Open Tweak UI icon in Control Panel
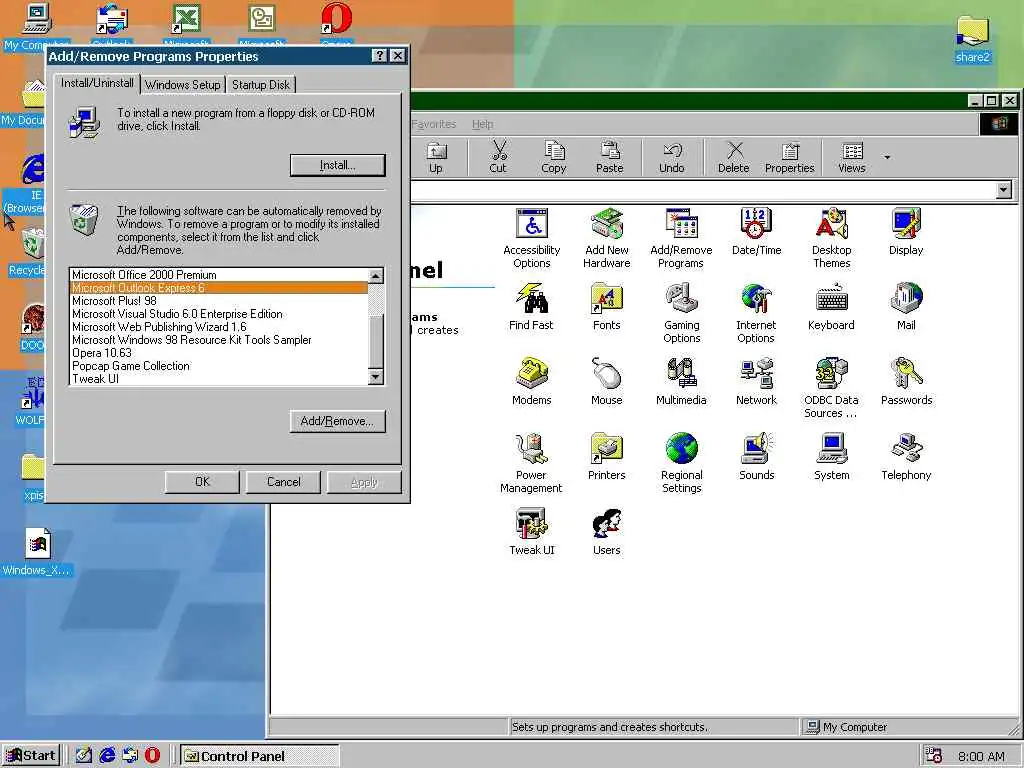This screenshot has width=1024, height=768. [x=532, y=532]
